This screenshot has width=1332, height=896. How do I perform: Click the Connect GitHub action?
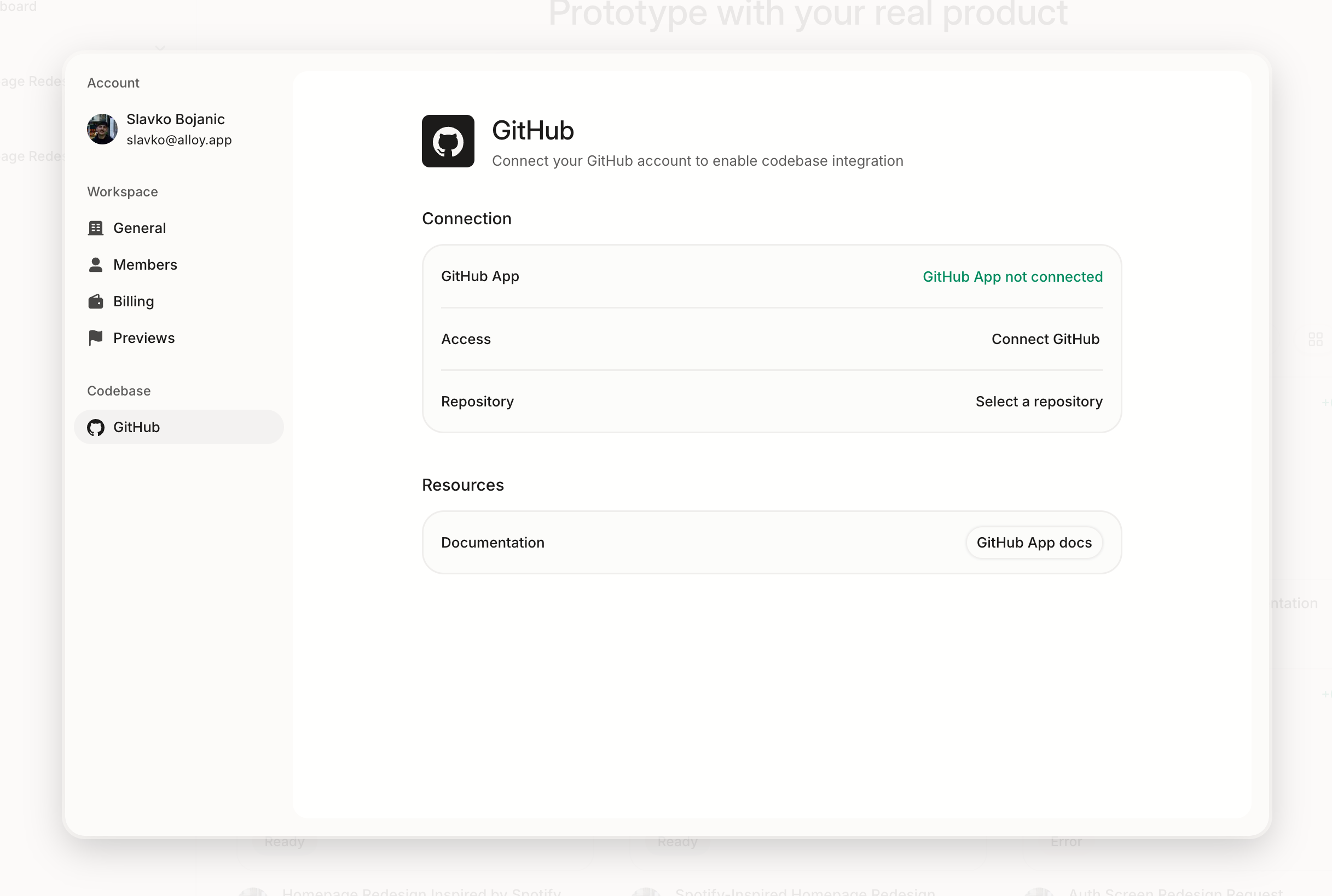1045,339
